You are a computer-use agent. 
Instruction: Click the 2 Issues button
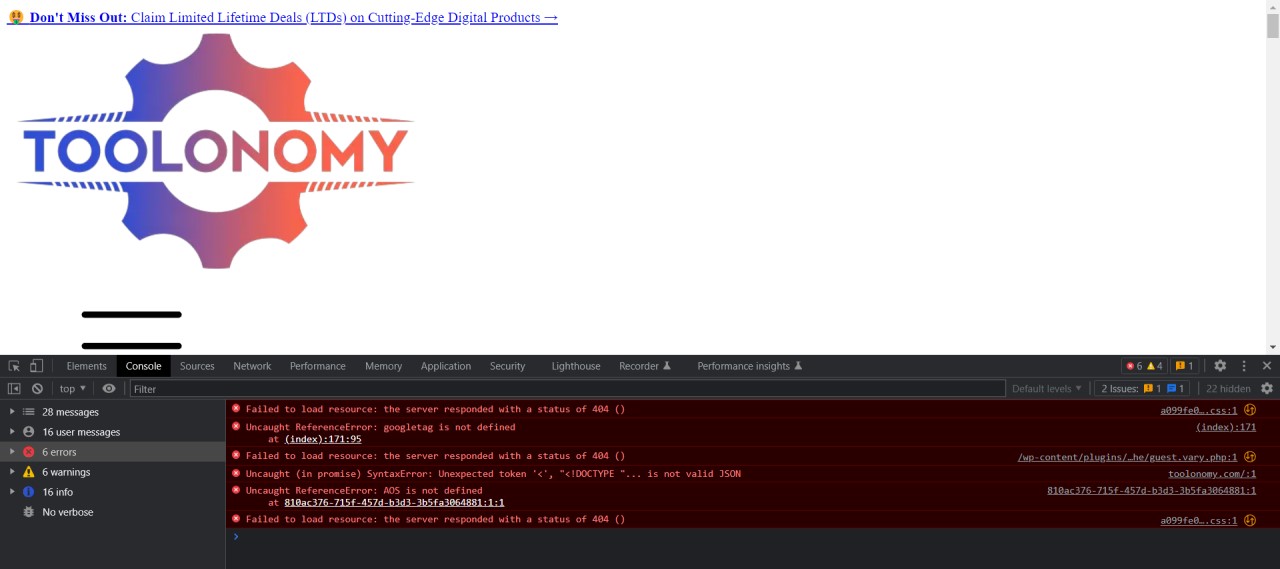coord(1142,388)
